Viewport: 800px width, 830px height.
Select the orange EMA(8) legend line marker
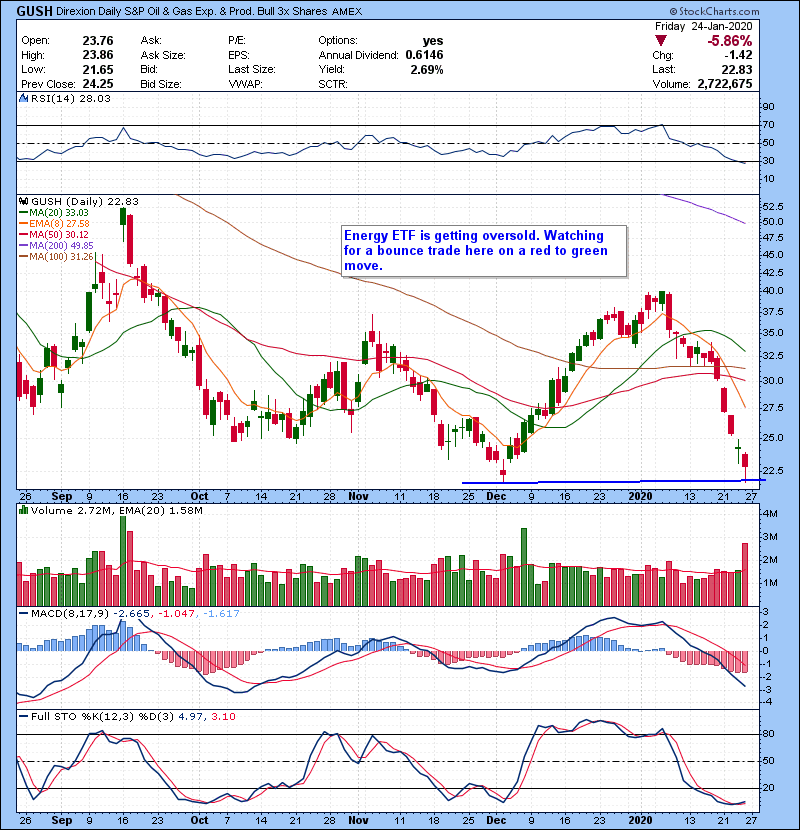(x=23, y=224)
